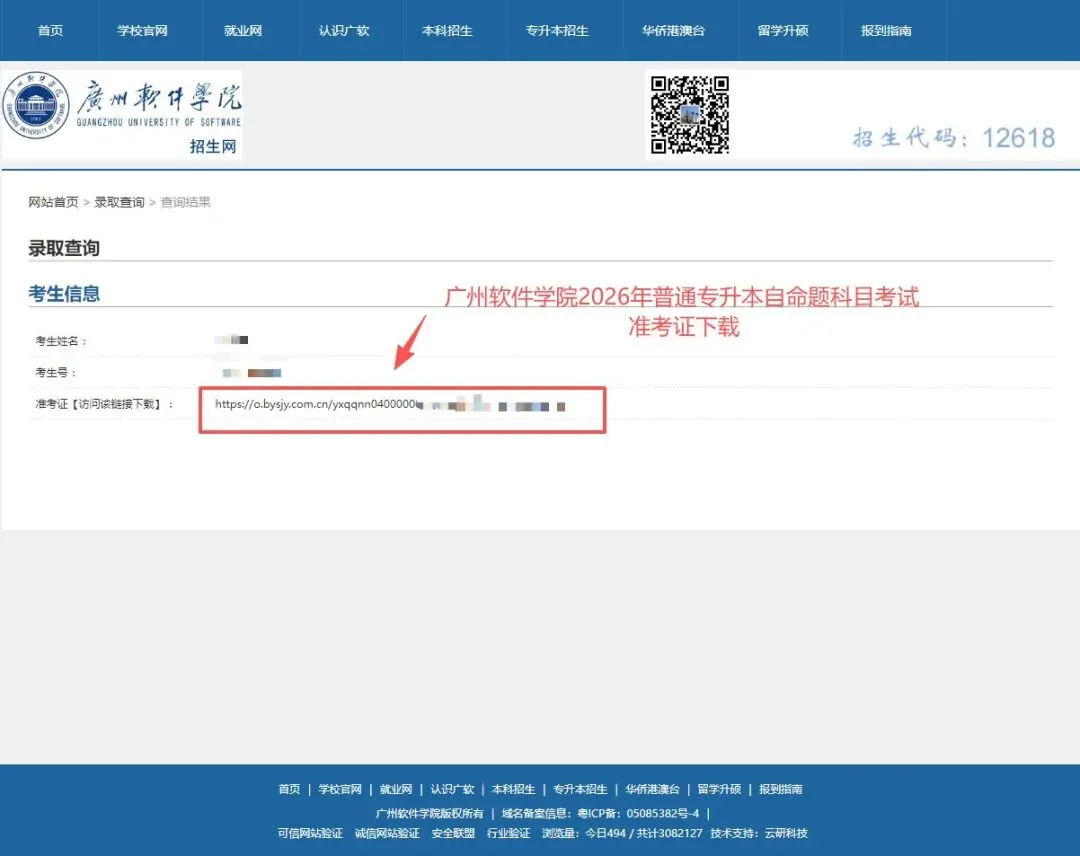Open 报到指南 in the top navigation
This screenshot has height=856, width=1080.
pyautogui.click(x=886, y=30)
